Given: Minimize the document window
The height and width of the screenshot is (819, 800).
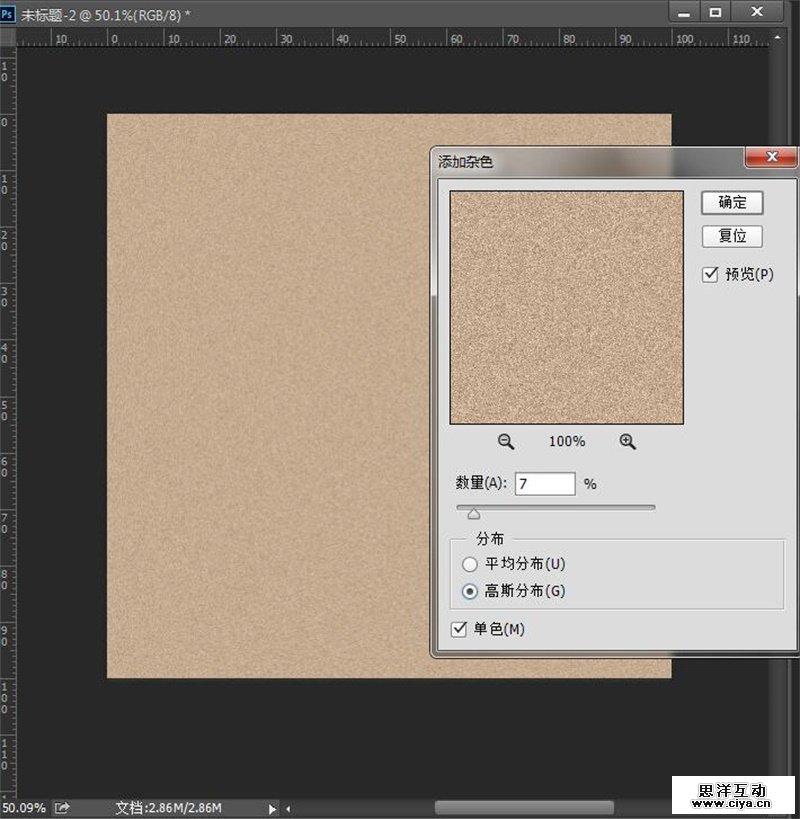Looking at the screenshot, I should tap(683, 12).
